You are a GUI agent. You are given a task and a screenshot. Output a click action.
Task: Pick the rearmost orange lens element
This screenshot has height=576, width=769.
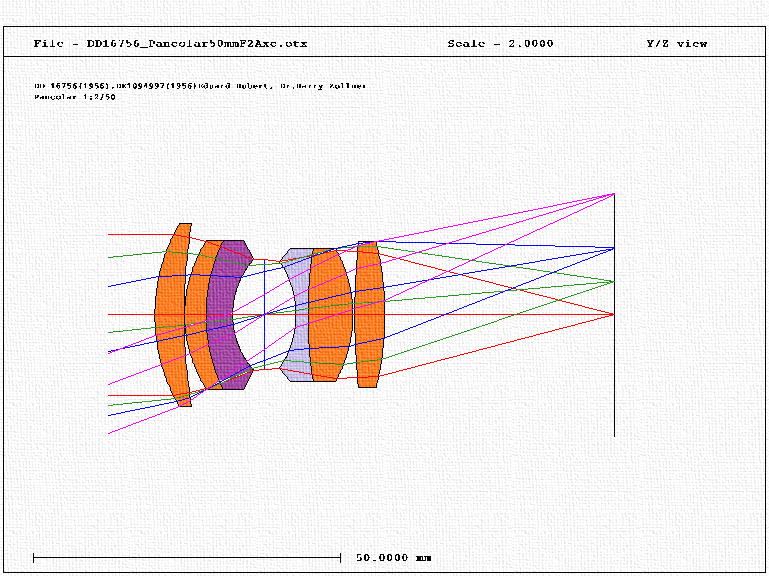(x=369, y=314)
